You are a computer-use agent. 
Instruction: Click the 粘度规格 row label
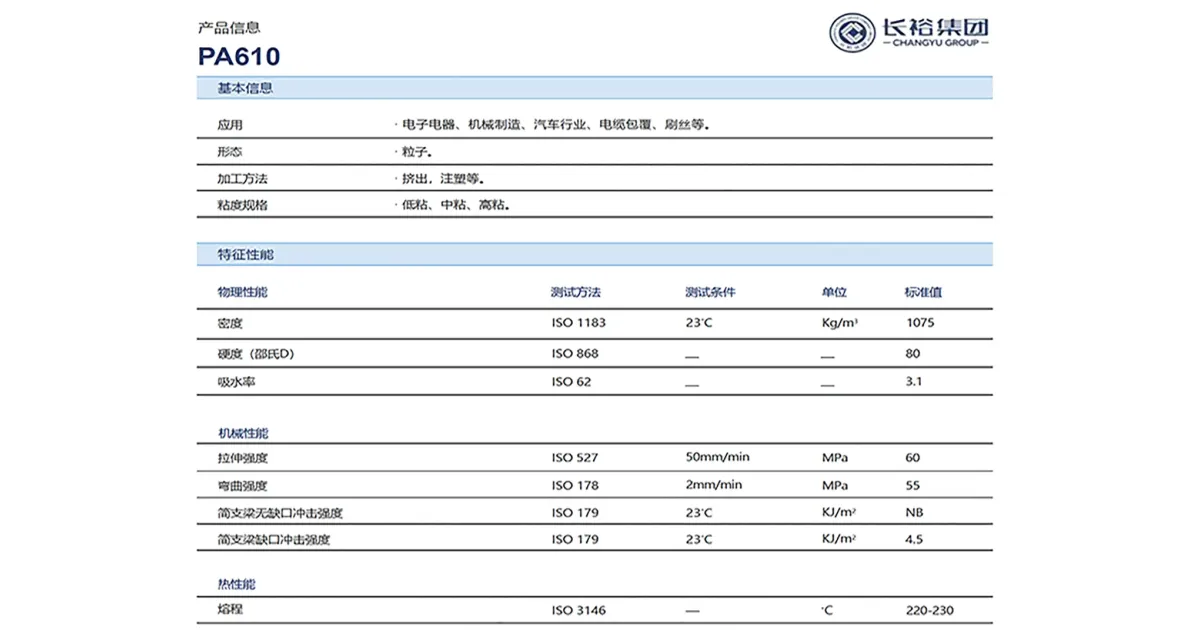tap(243, 205)
